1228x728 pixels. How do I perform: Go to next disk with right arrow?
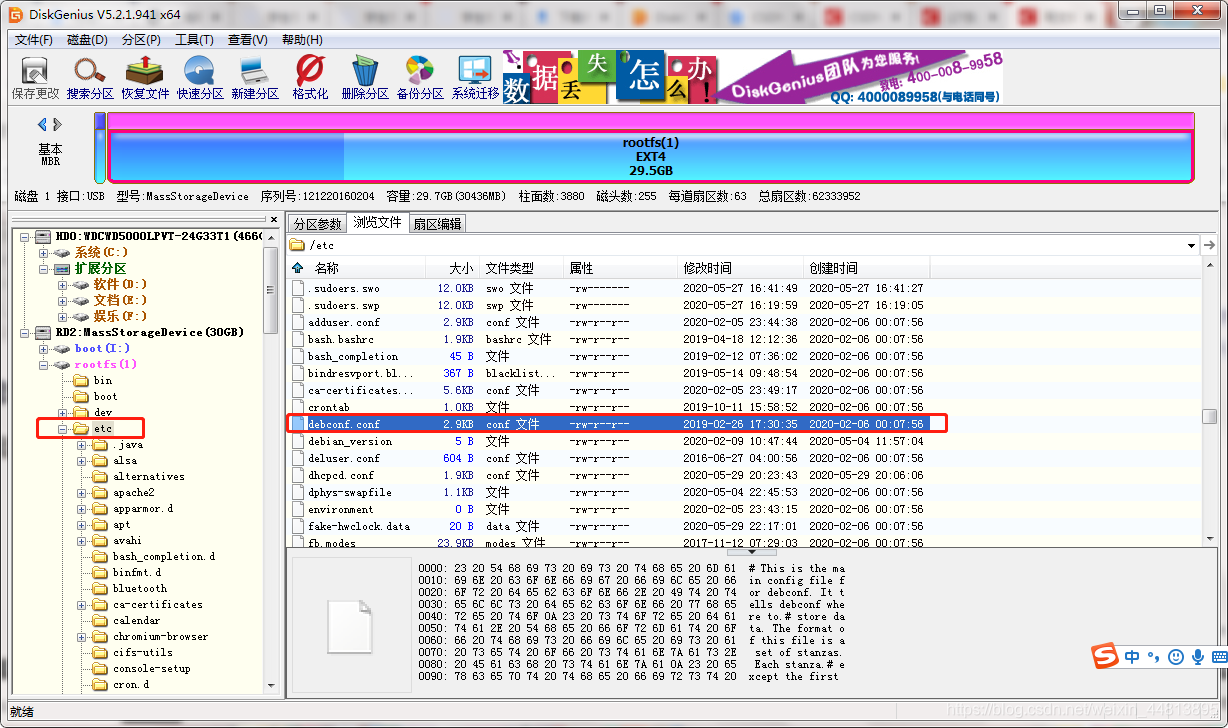58,125
